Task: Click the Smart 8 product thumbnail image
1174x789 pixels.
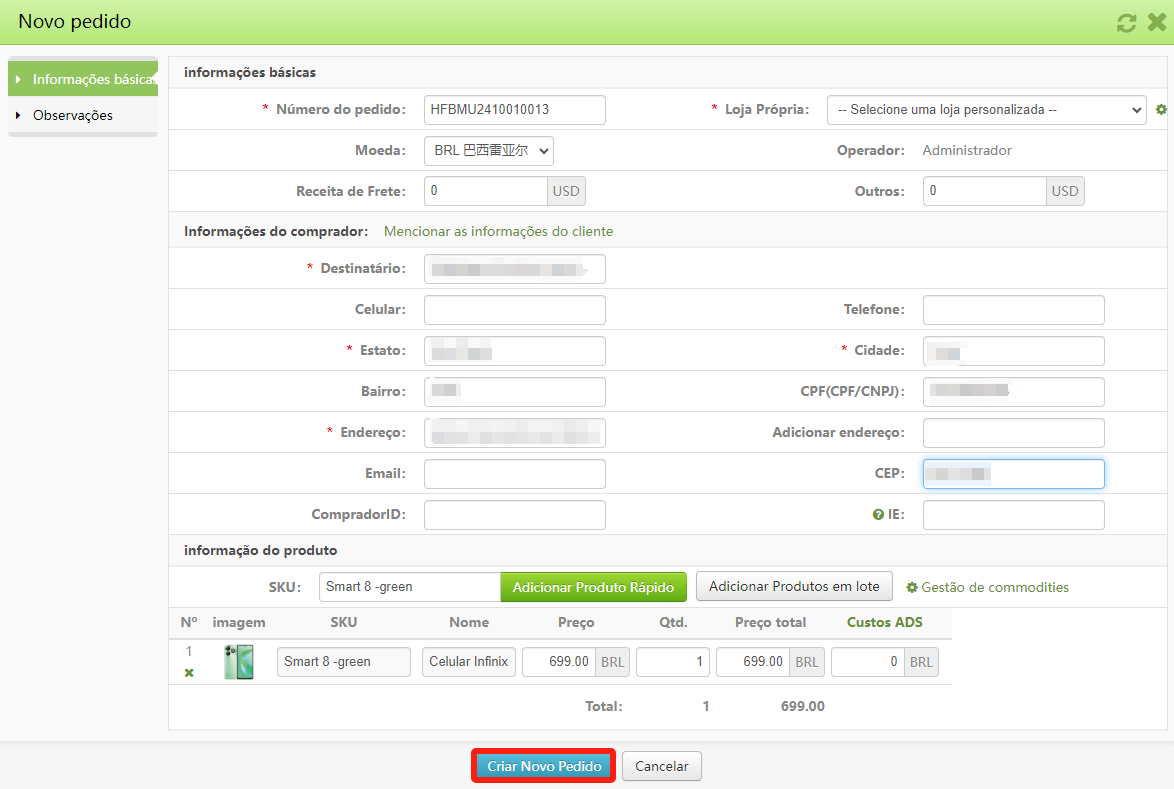Action: pyautogui.click(x=238, y=661)
